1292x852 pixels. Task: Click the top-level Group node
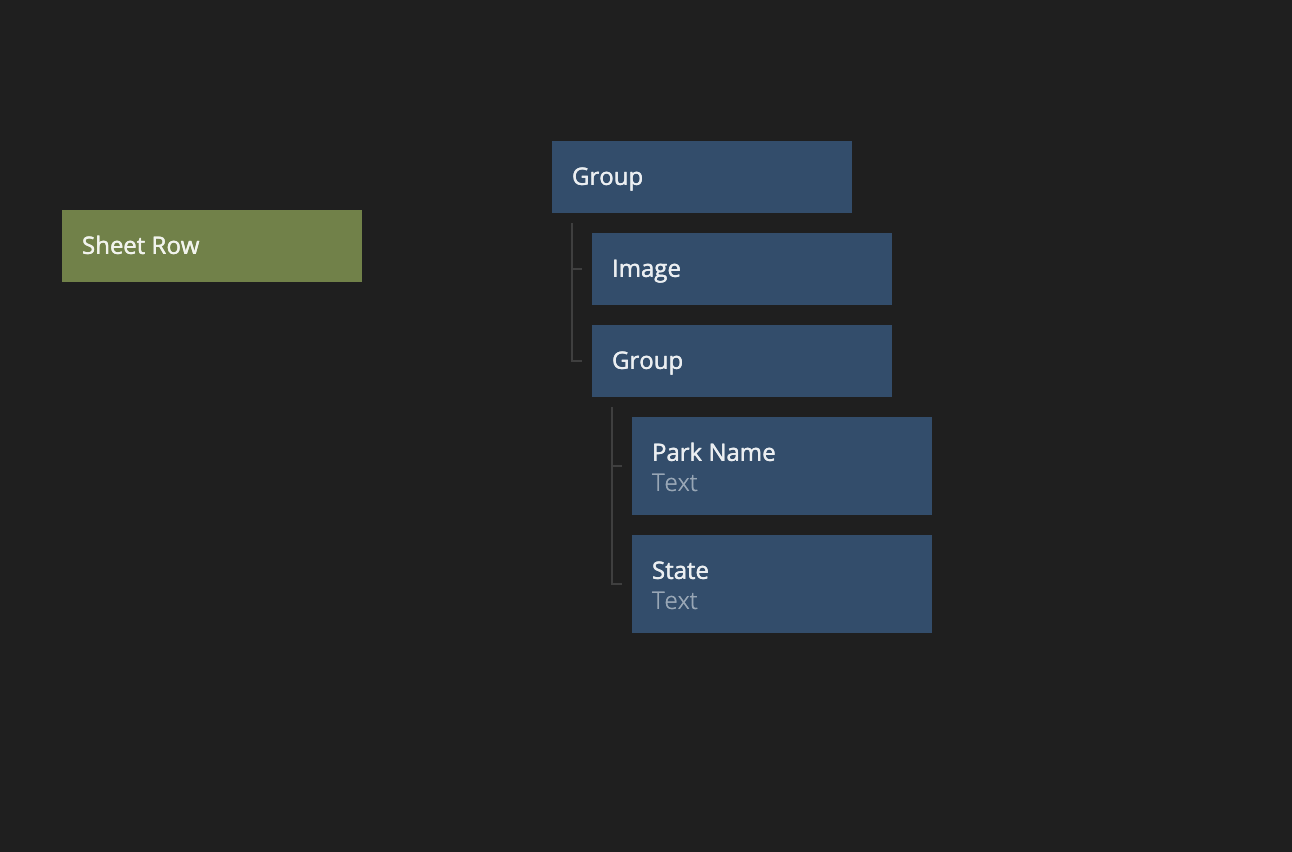click(x=701, y=177)
